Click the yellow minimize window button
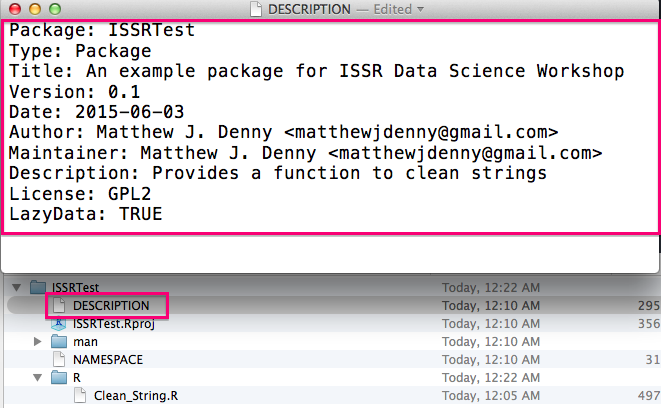This screenshot has height=408, width=661. tap(35, 8)
